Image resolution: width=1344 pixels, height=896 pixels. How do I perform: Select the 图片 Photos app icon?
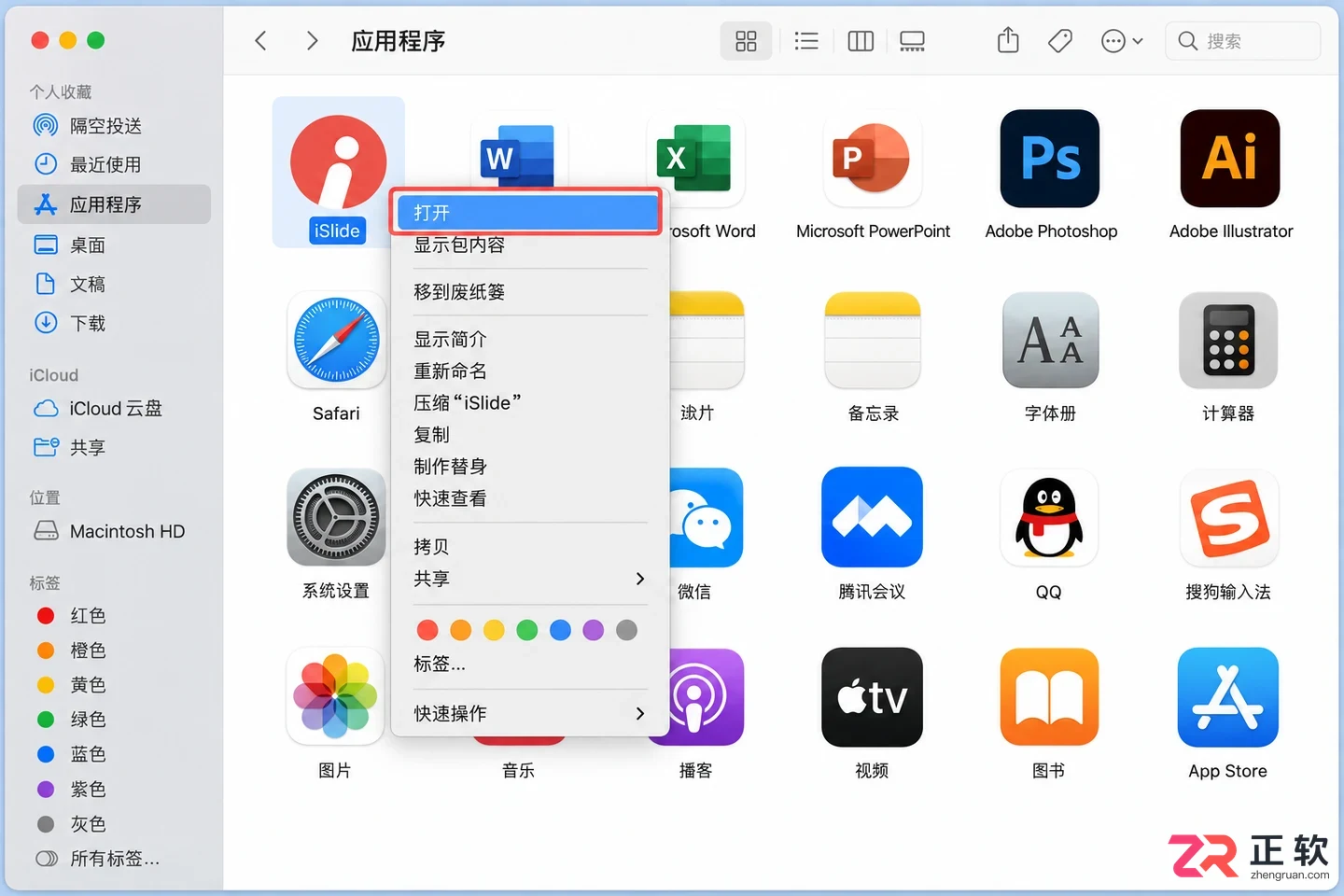pos(335,696)
